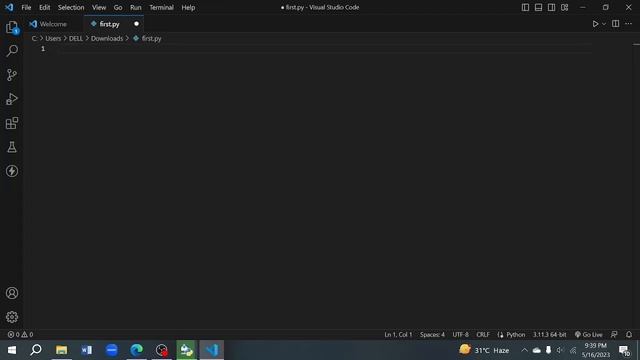Select the Downloads breadcrumb folder

click(107, 38)
